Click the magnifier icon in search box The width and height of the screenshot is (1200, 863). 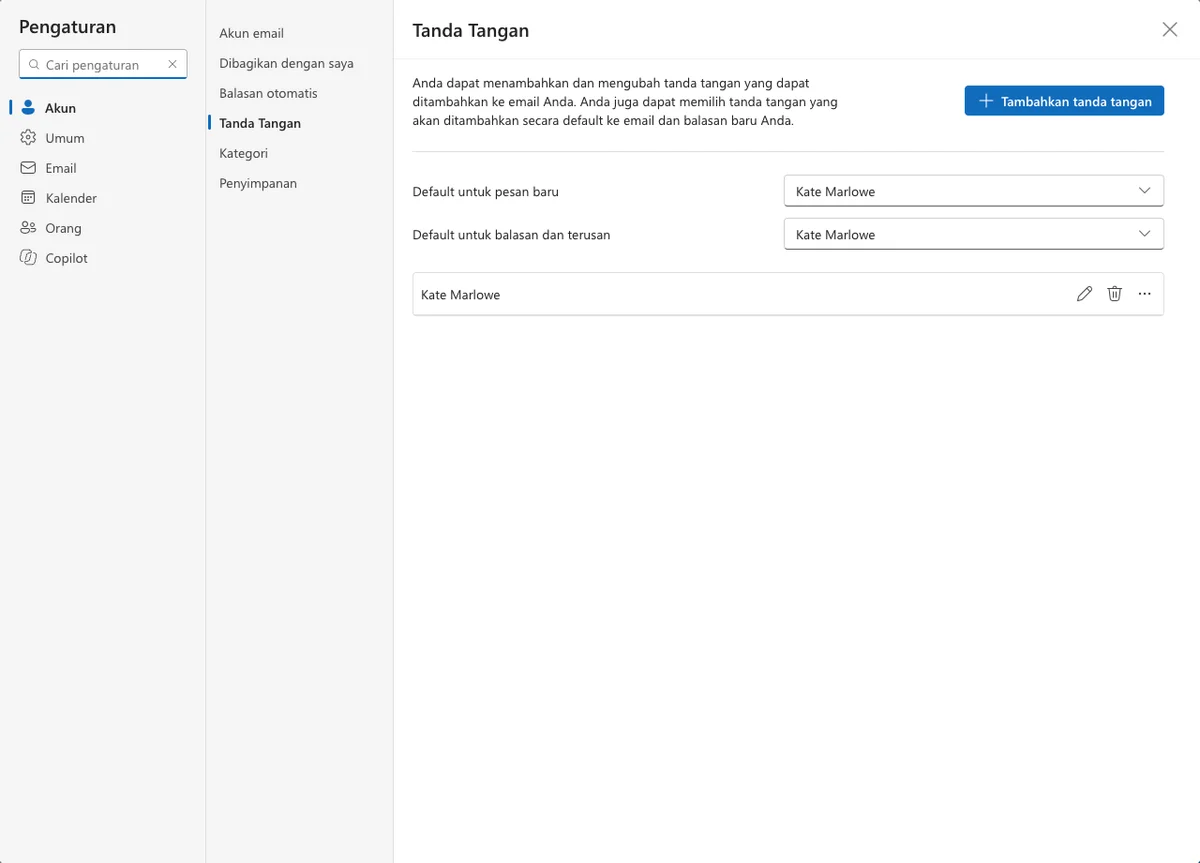[x=34, y=64]
